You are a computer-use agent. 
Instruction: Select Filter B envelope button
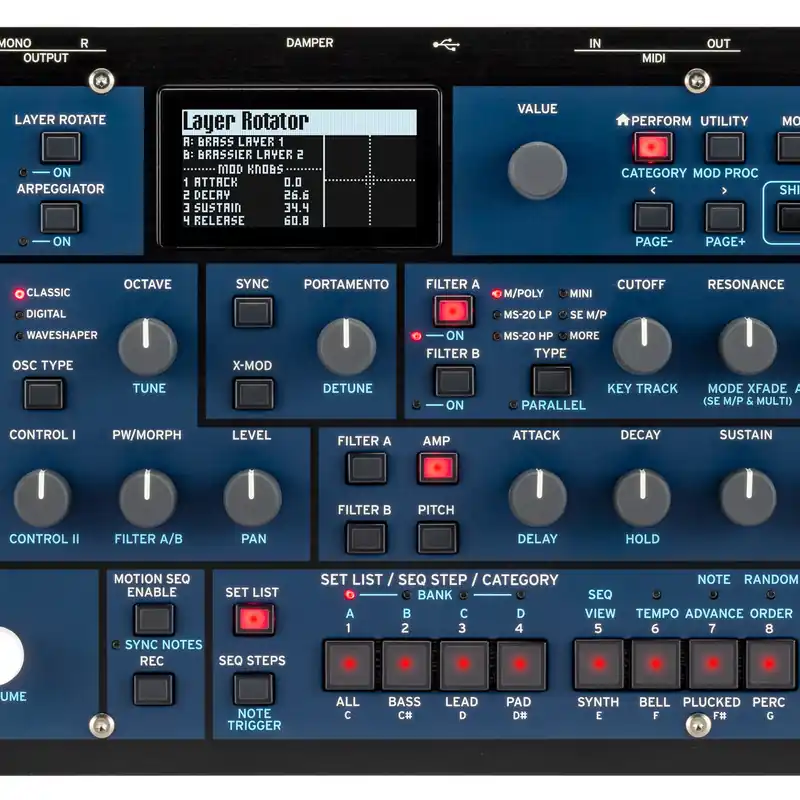[x=366, y=538]
